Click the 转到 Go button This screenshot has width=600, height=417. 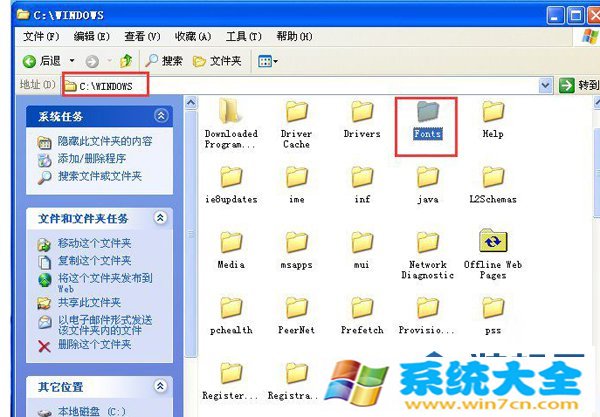pos(578,85)
